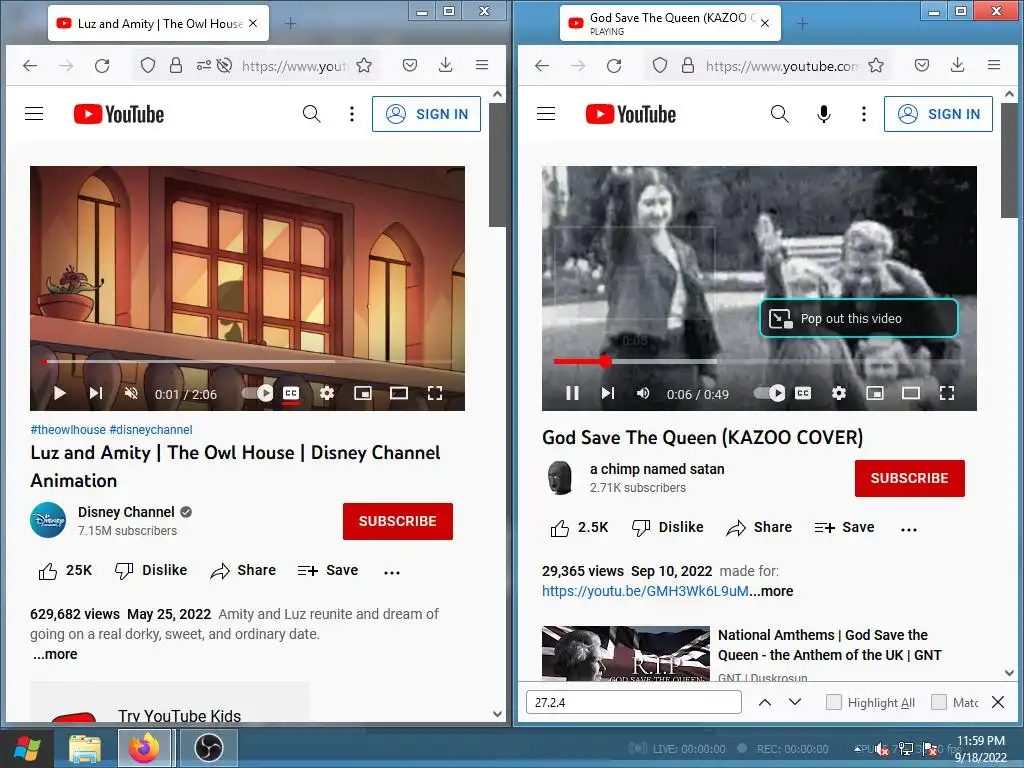
Task: Open settings gear in the left video player
Action: (x=327, y=393)
